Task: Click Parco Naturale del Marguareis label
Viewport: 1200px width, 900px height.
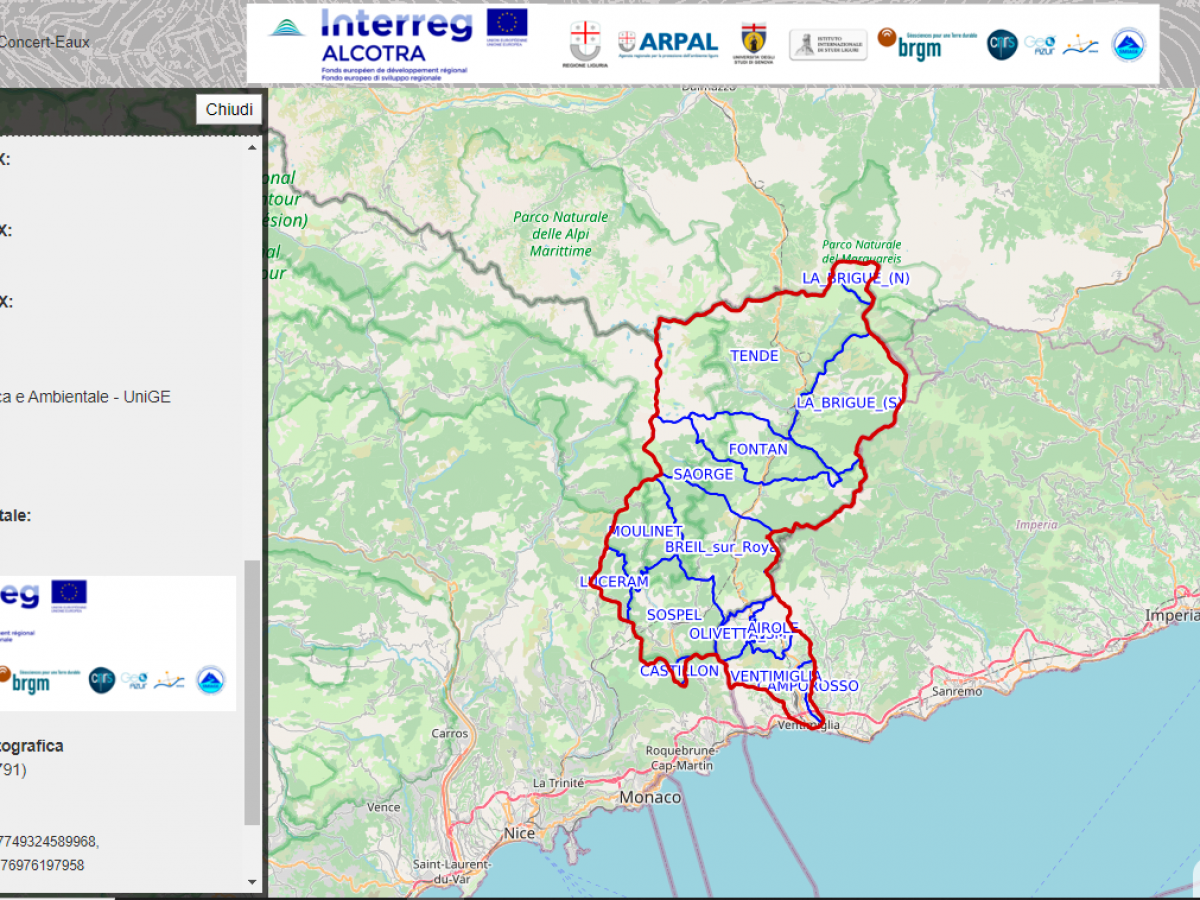Action: pos(862,251)
